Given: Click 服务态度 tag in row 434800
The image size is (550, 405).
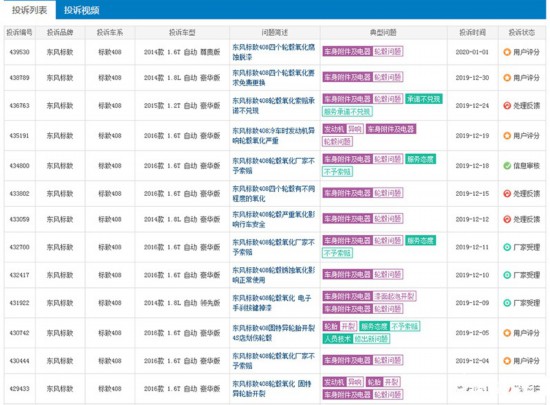Looking at the screenshot, I should (421, 159).
